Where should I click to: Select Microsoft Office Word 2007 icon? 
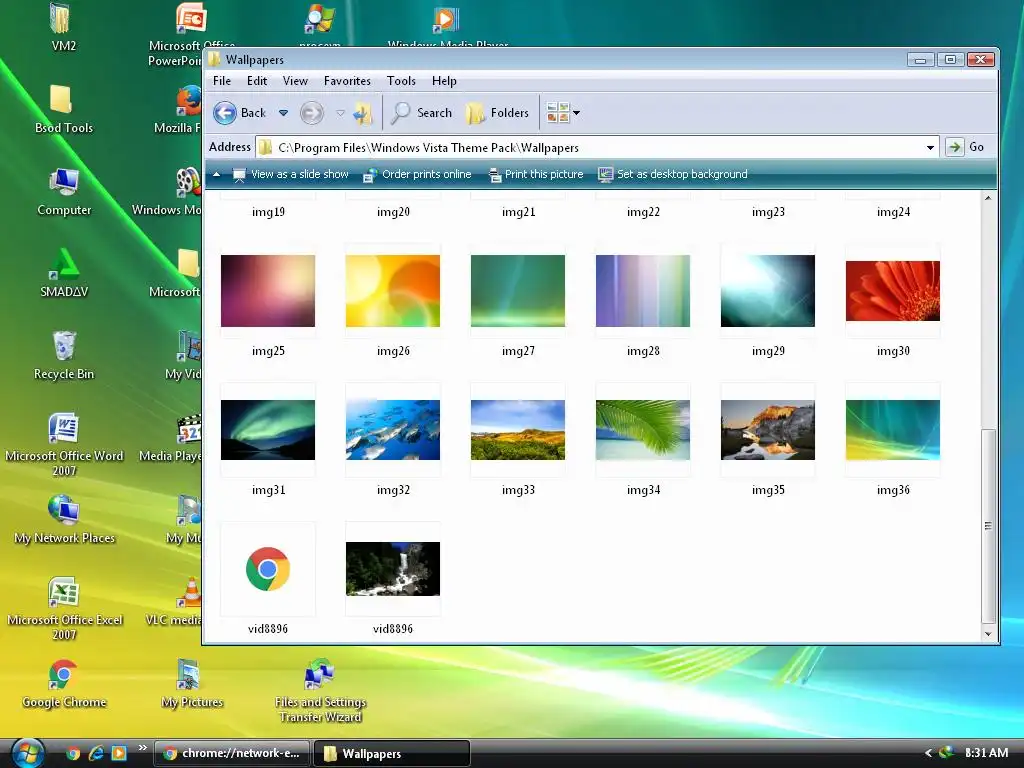tap(63, 445)
